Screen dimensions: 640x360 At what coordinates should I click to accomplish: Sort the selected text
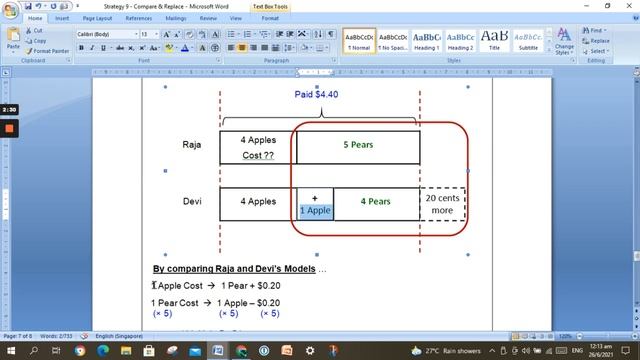tap(318, 34)
